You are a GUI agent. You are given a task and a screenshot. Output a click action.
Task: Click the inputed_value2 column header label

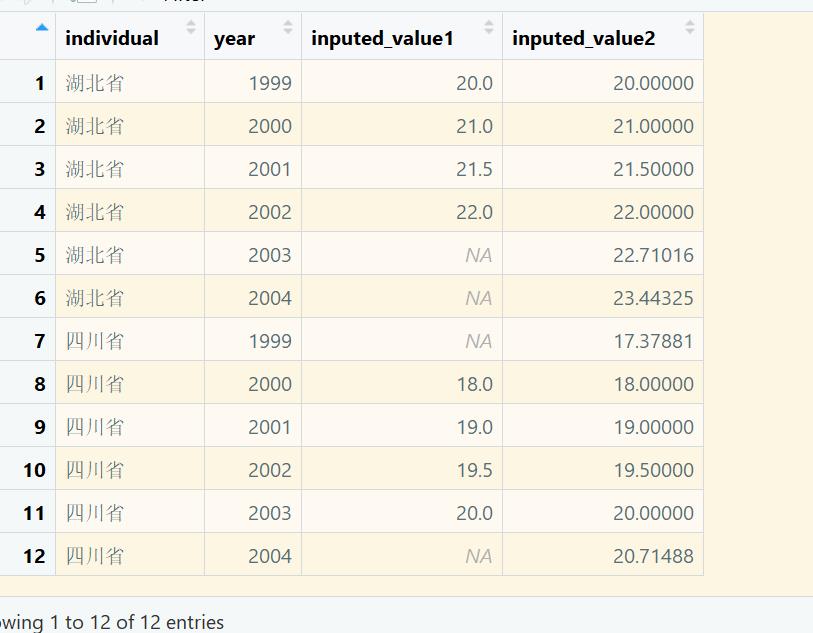583,38
